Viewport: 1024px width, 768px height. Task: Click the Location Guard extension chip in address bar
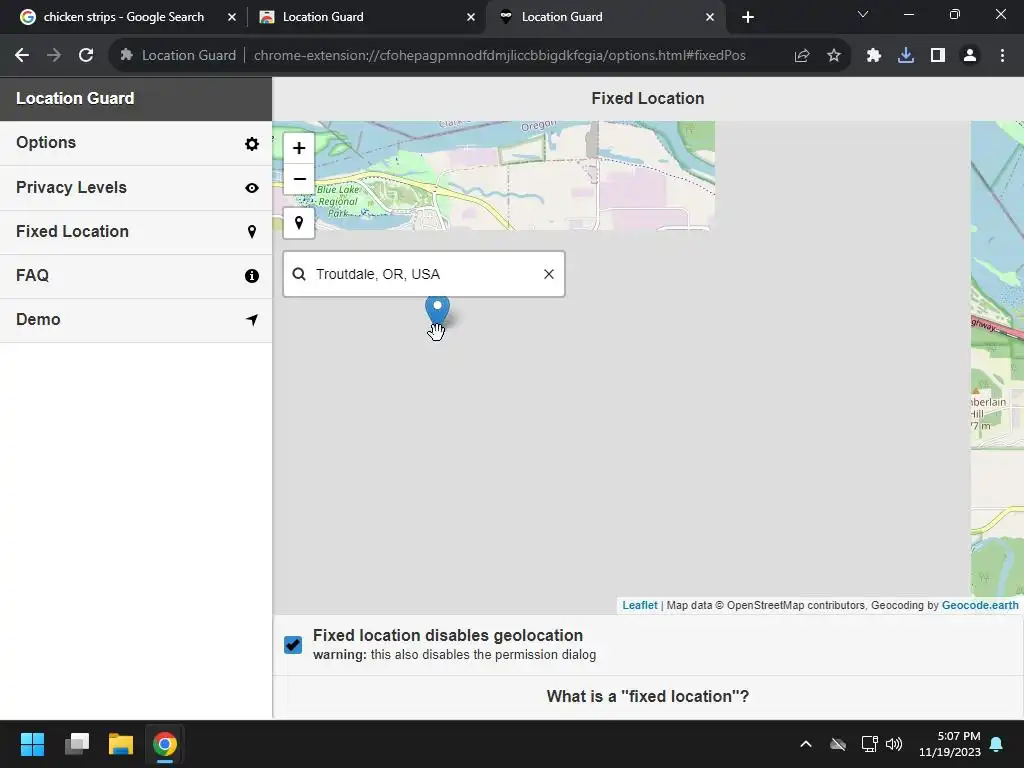178,56
